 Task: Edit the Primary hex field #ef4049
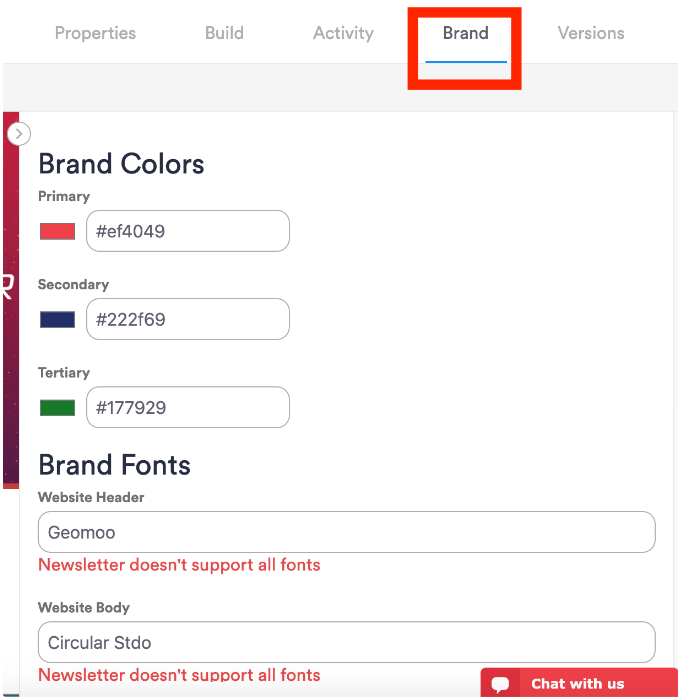pos(188,231)
